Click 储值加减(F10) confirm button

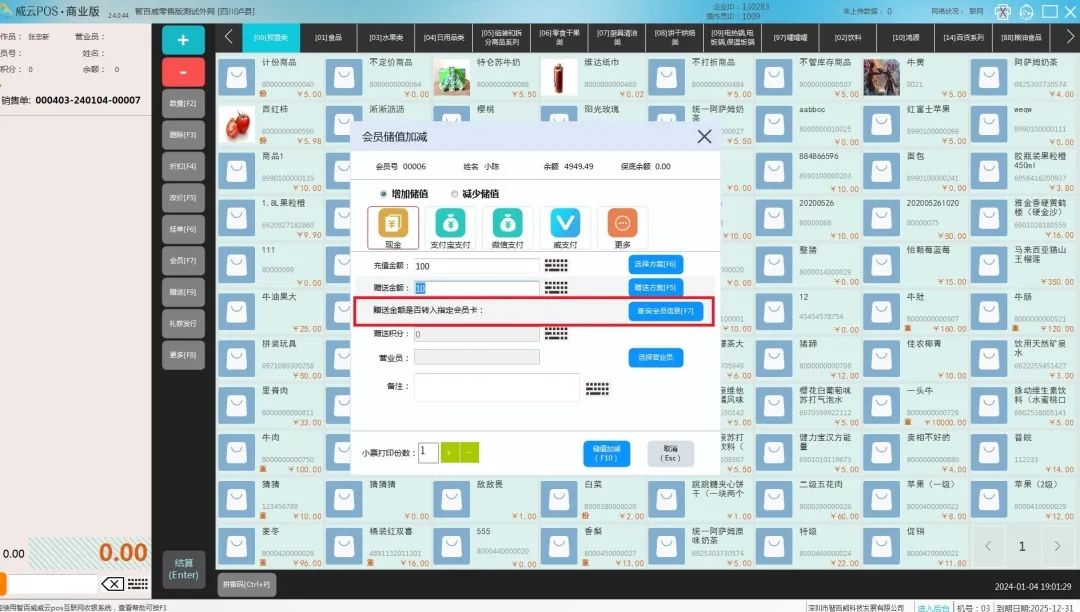click(x=606, y=454)
